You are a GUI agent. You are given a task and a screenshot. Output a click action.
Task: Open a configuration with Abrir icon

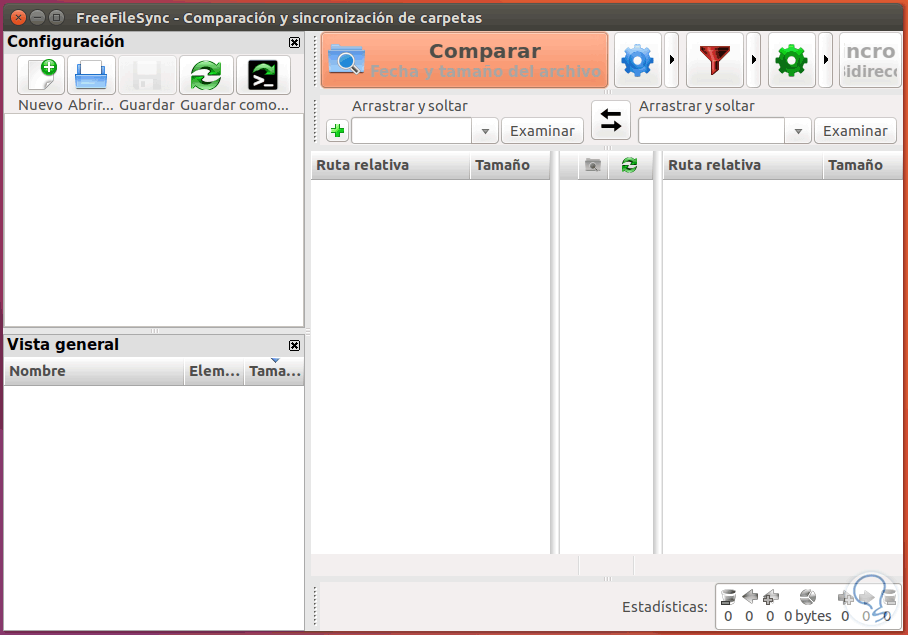coord(91,75)
